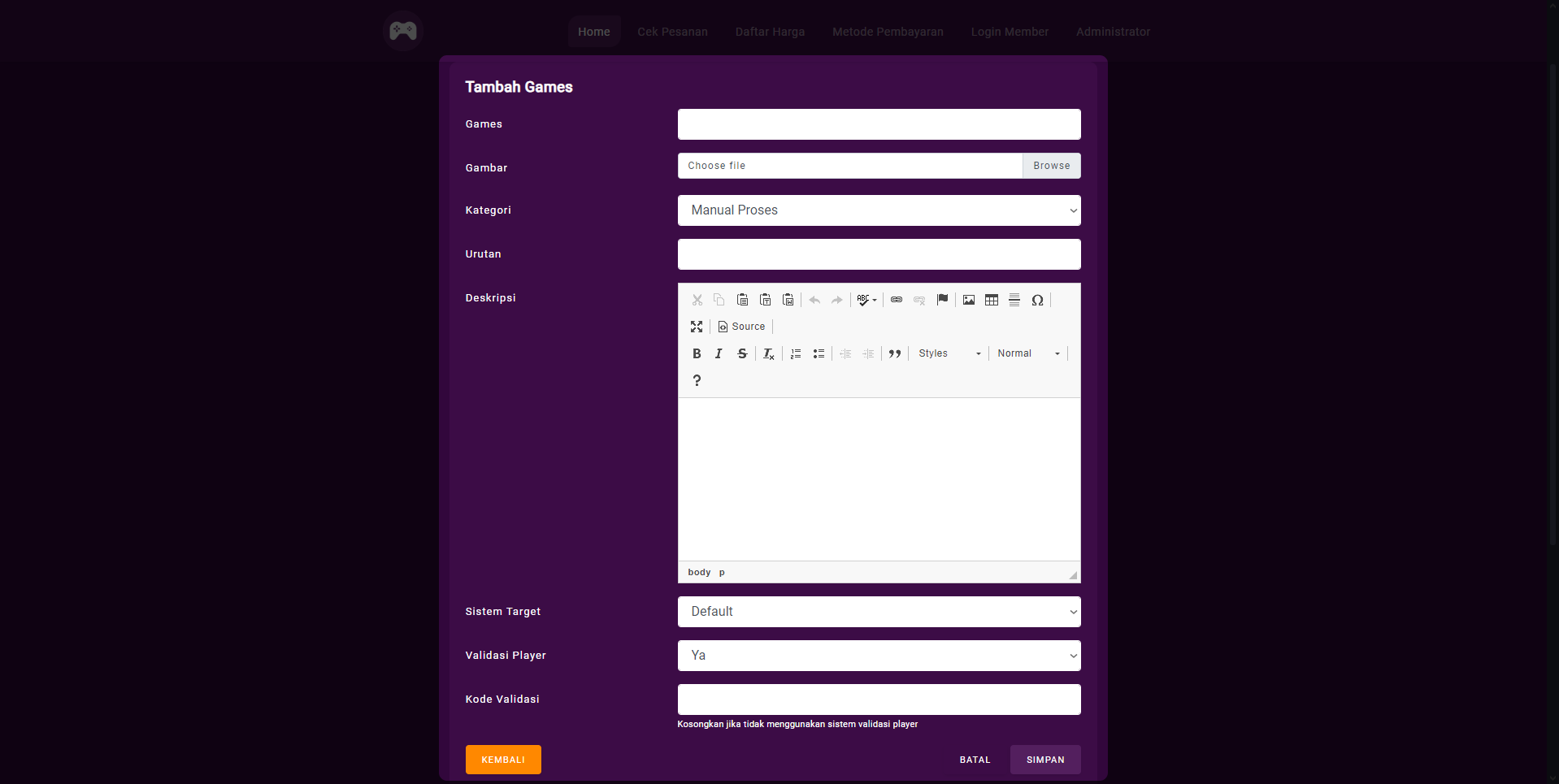Open Metode Pembayaran page

(888, 32)
